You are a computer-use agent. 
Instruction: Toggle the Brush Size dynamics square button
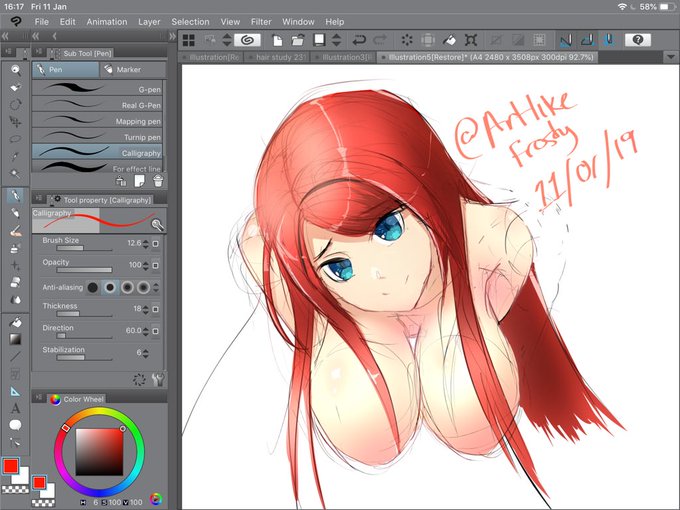(155, 244)
